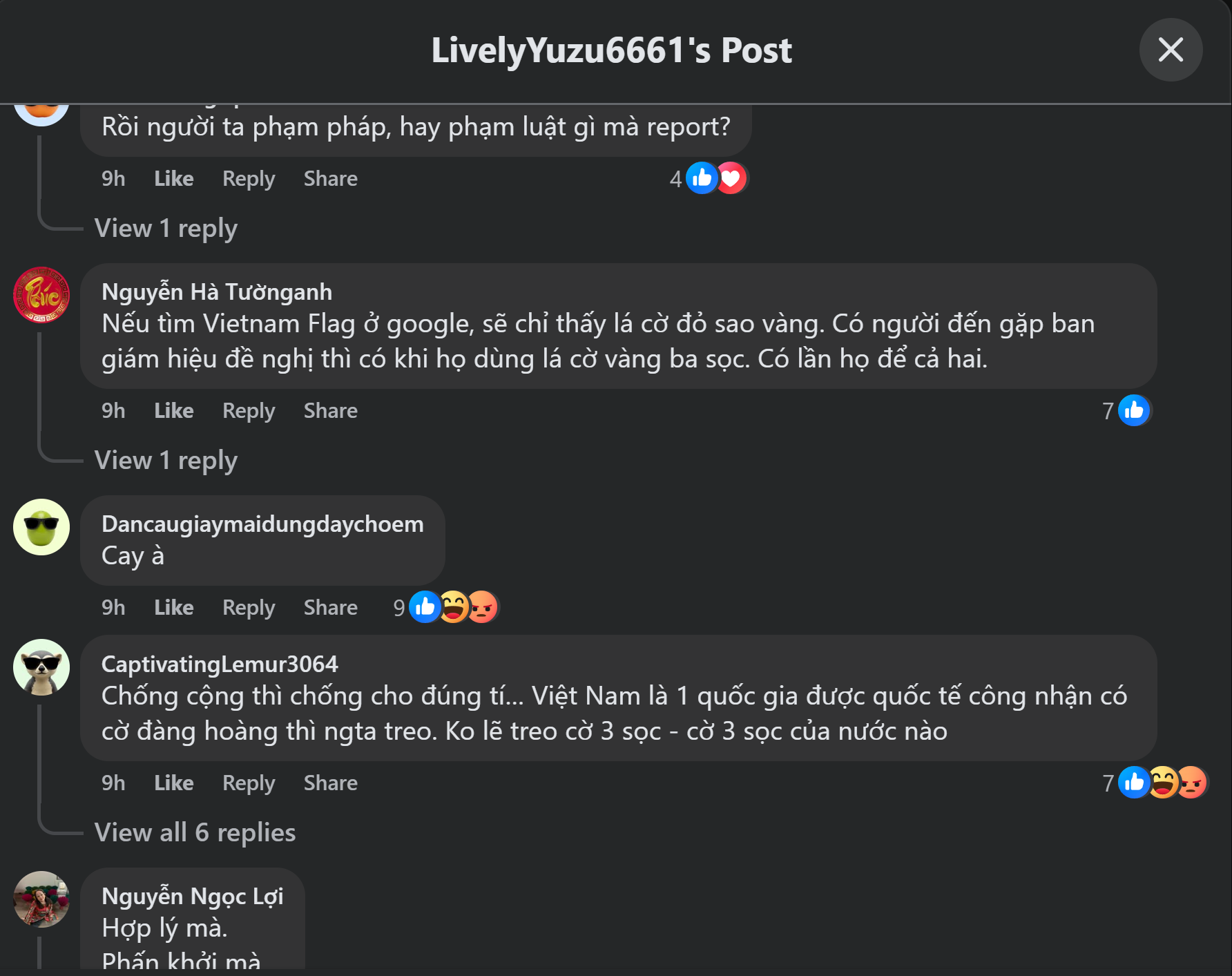1232x976 pixels.
Task: Open heart reaction on the report comment
Action: pyautogui.click(x=731, y=178)
